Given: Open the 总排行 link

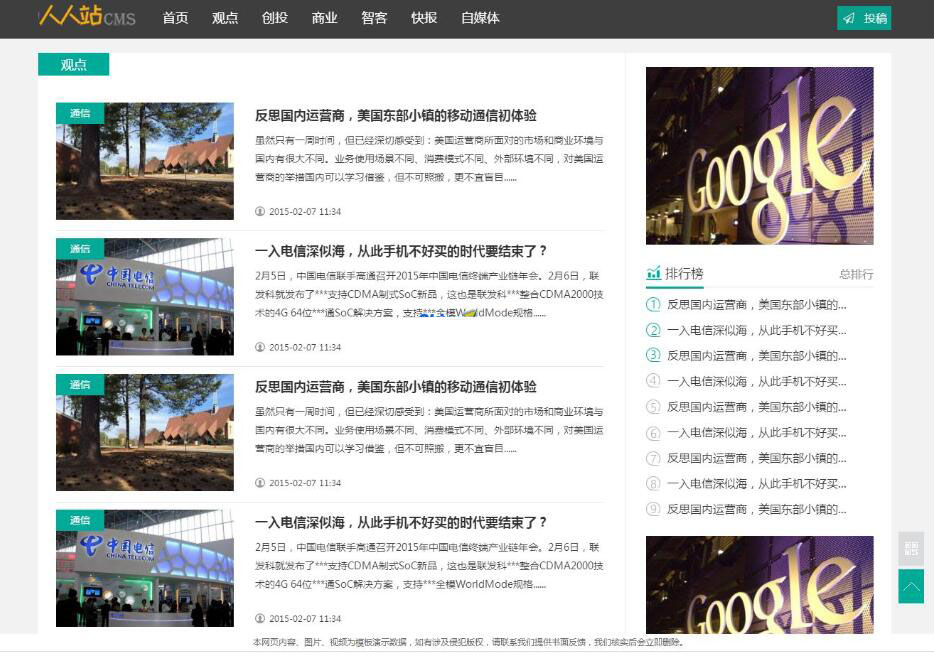Looking at the screenshot, I should (x=856, y=275).
